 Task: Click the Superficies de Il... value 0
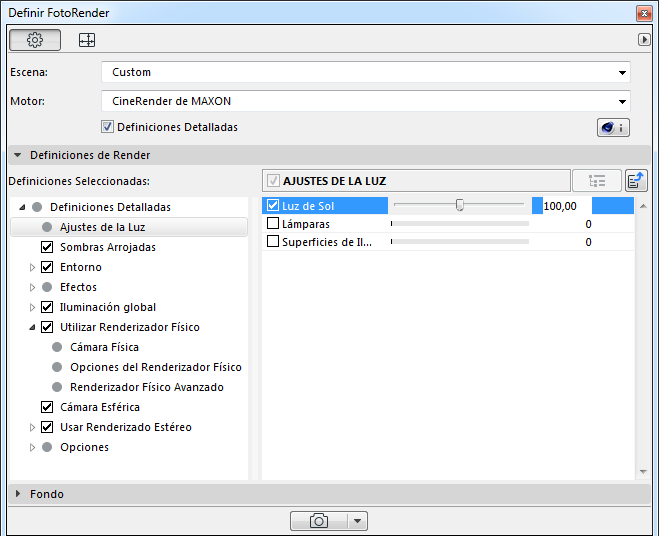pos(588,242)
